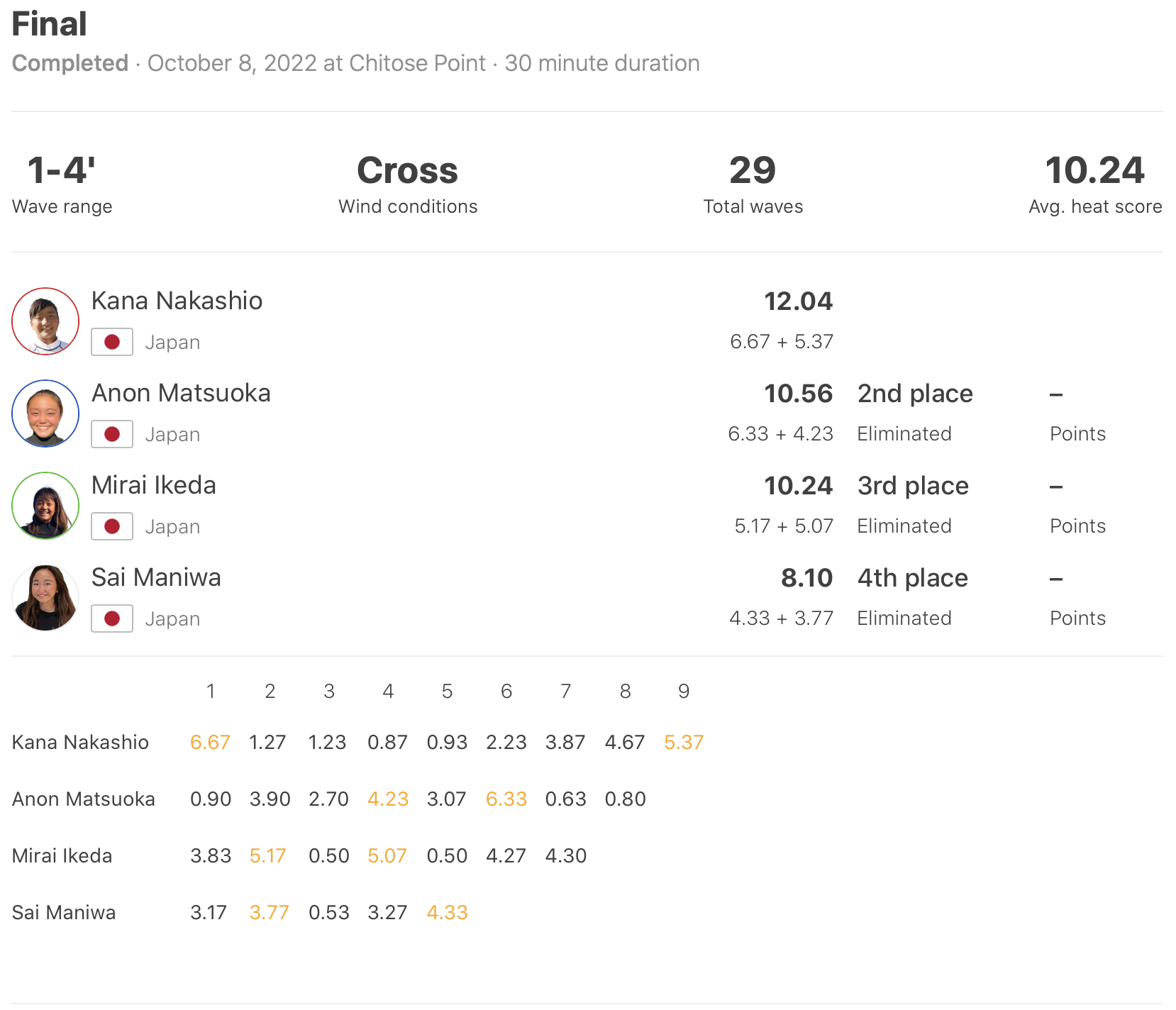Open Mirai Ikeda's athlete name link
The image size is (1176, 1010).
click(x=153, y=485)
